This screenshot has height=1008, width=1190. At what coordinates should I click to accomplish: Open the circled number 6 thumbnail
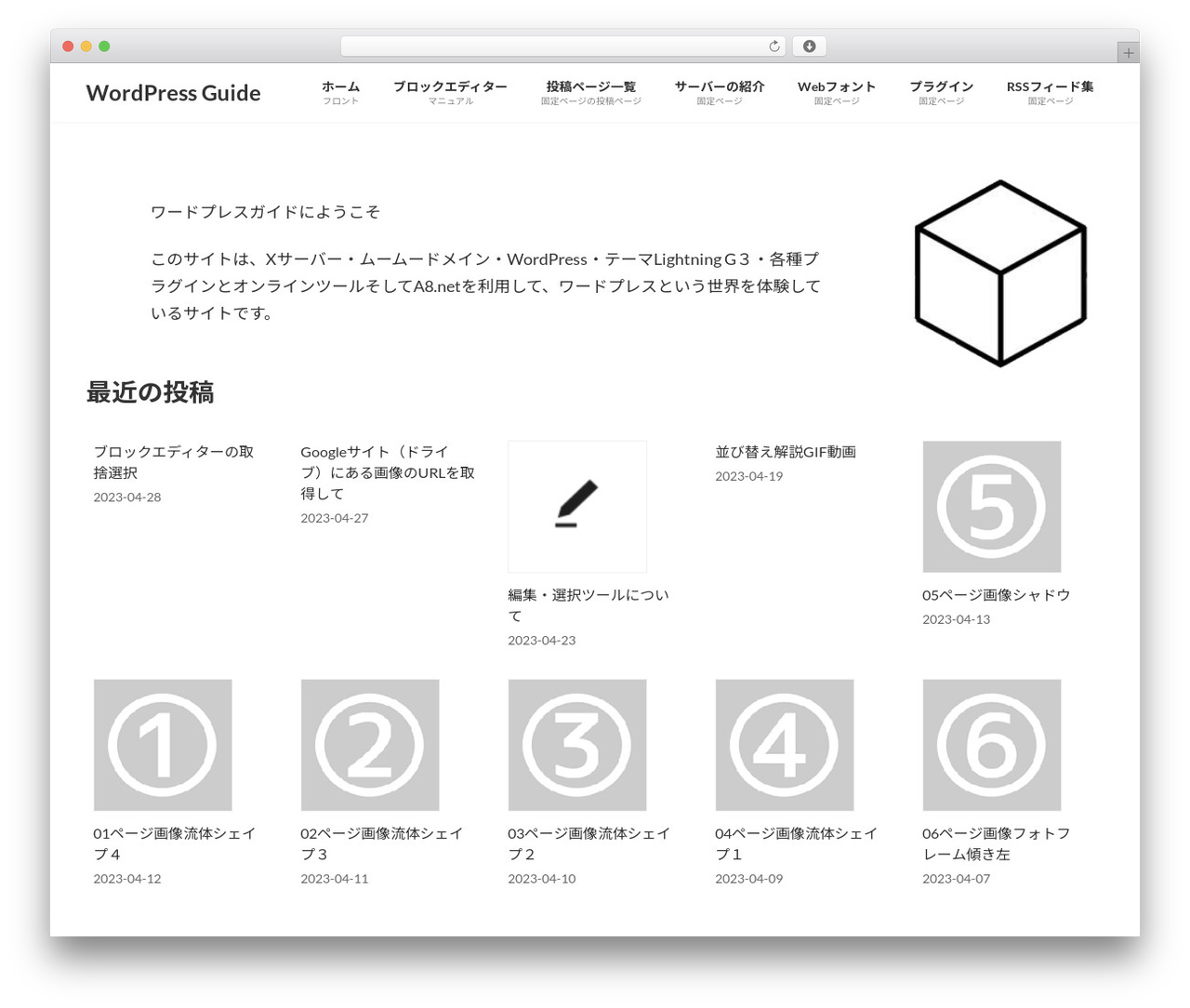pyautogui.click(x=992, y=745)
